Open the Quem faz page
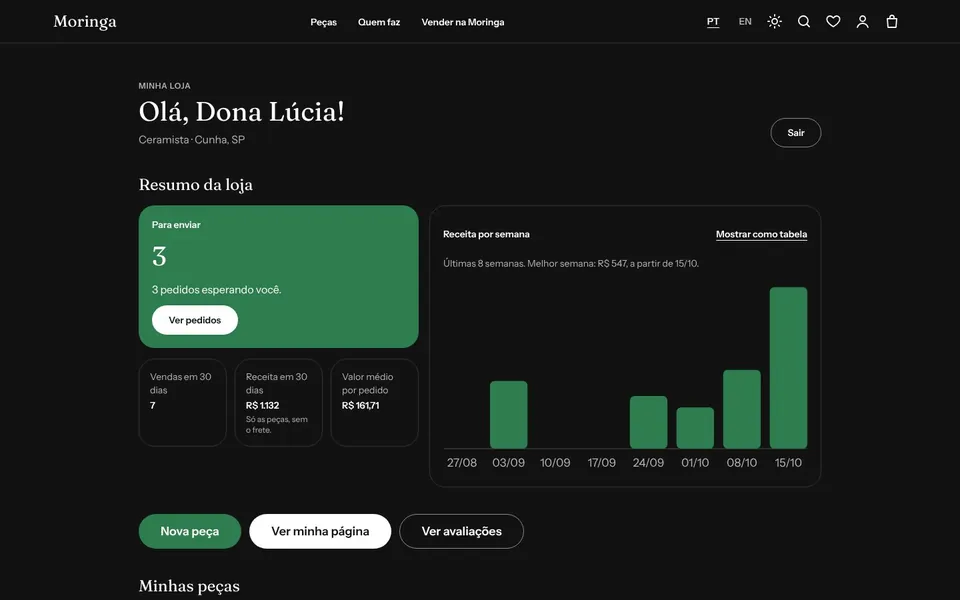The width and height of the screenshot is (960, 600). click(x=379, y=22)
